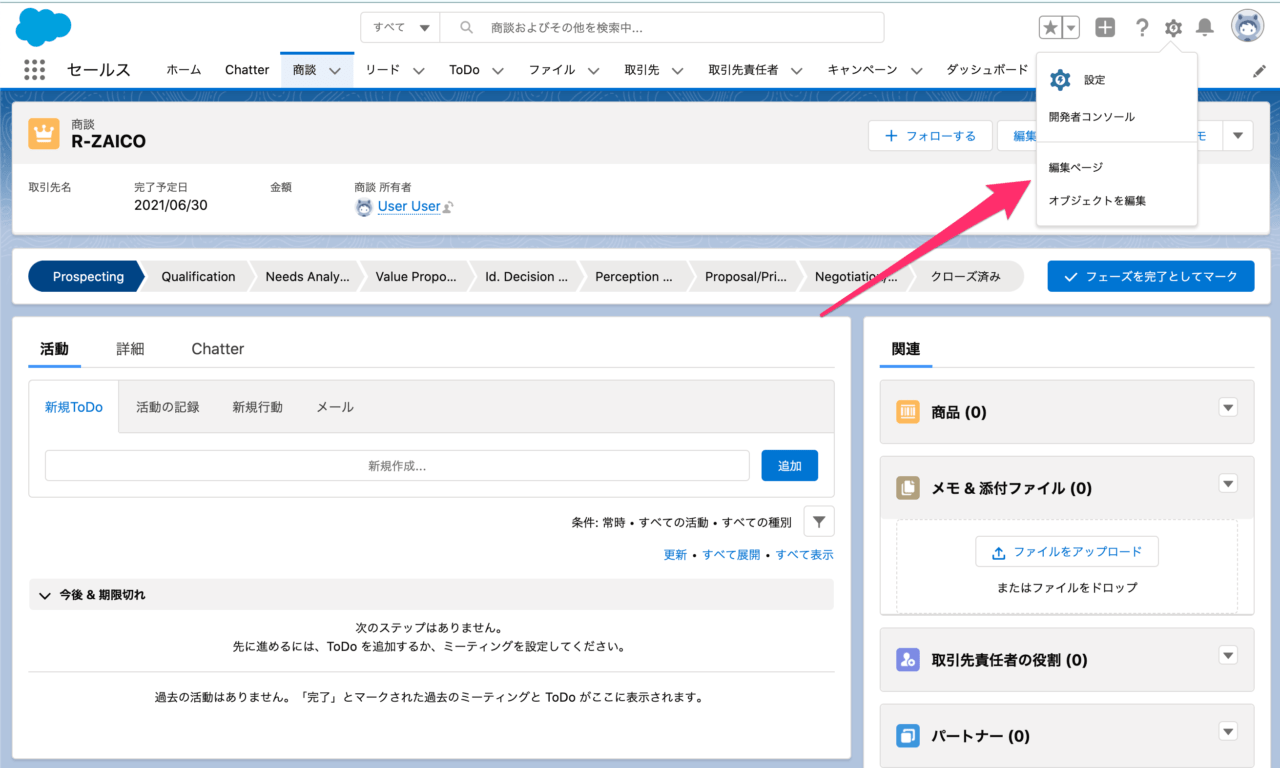Open the 商品 related list menu arrow
1280x768 pixels.
point(1229,407)
